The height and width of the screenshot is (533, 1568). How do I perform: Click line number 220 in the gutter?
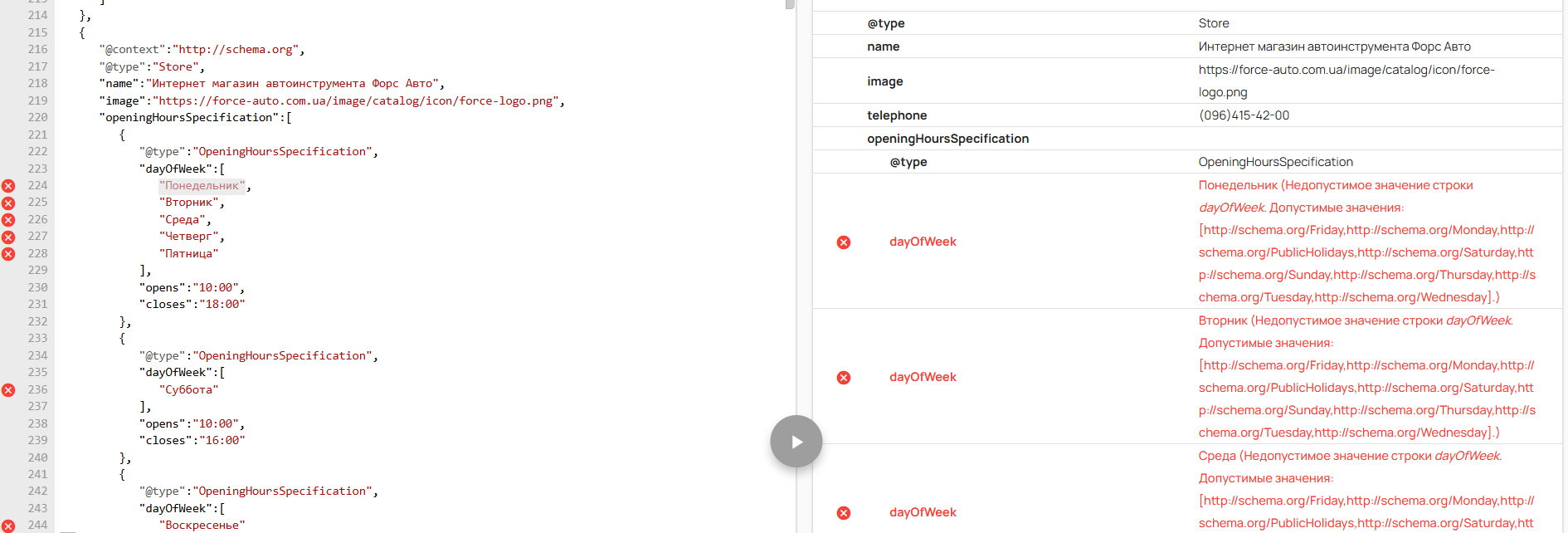tap(37, 118)
